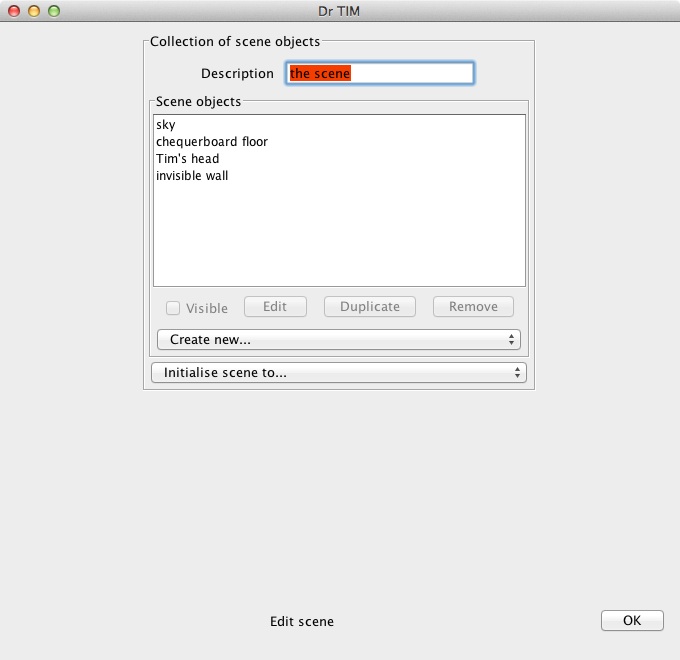This screenshot has width=680, height=660.
Task: Select 'chequerboard floor' in the list
Action: tap(339, 141)
